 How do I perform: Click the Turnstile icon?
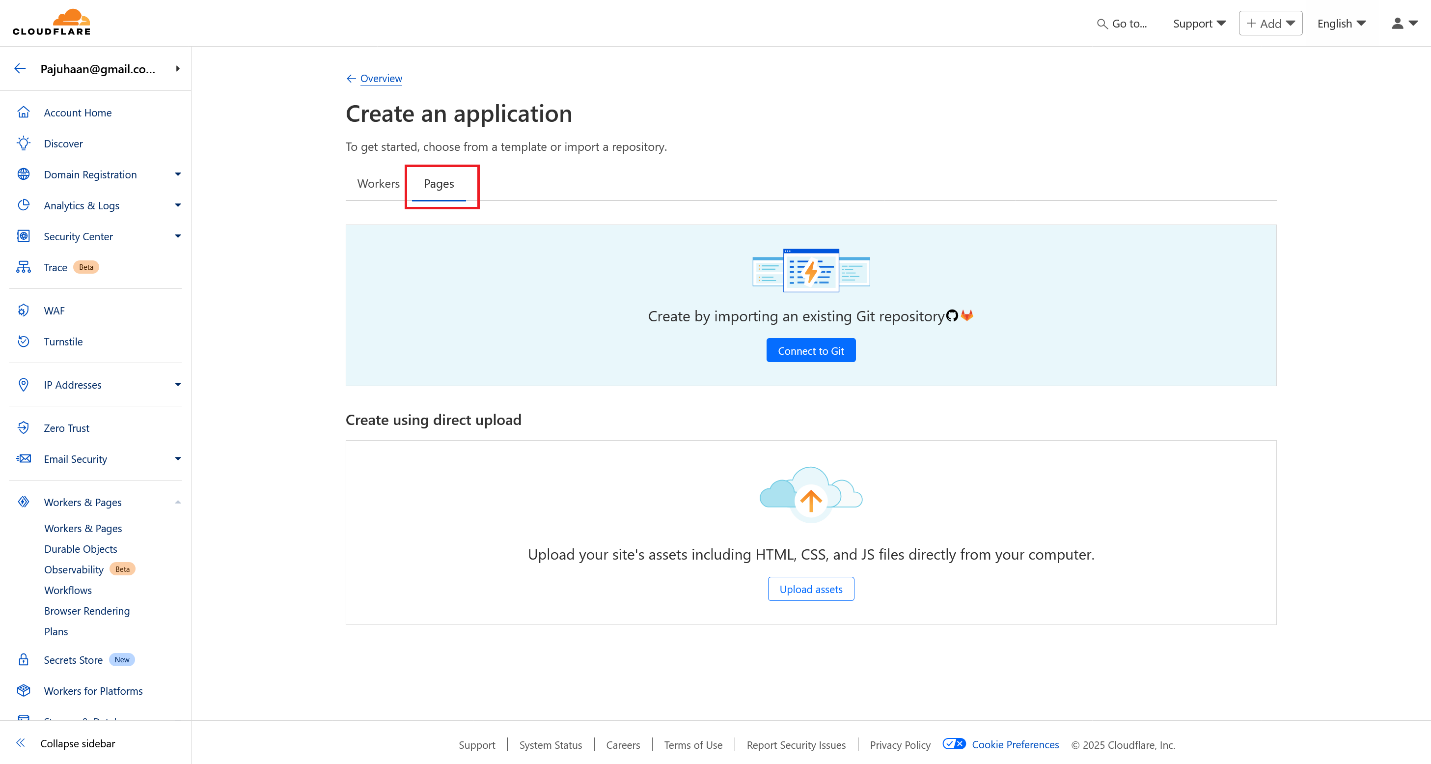coord(24,342)
